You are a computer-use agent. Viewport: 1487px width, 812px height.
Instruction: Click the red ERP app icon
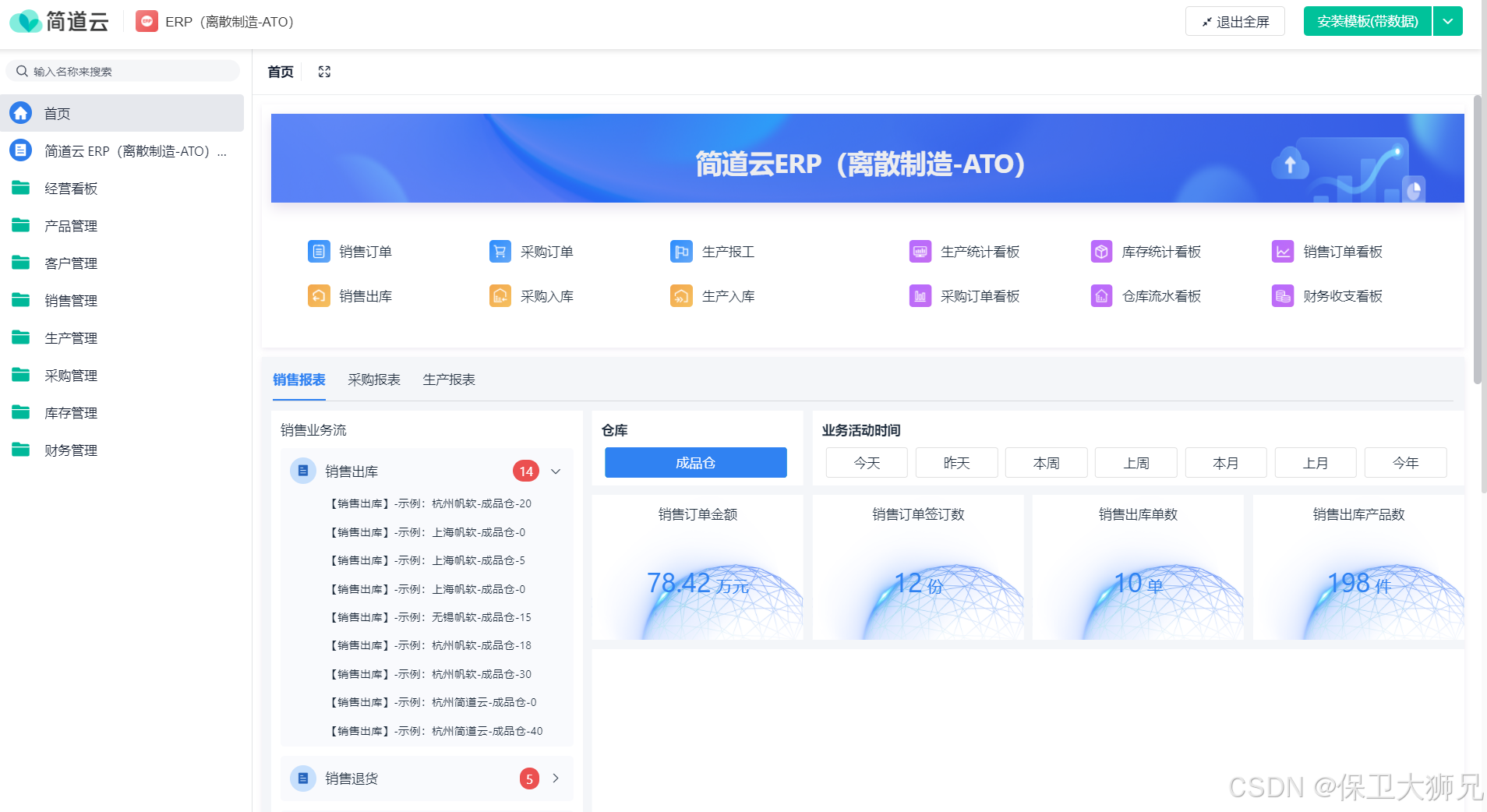tap(147, 21)
